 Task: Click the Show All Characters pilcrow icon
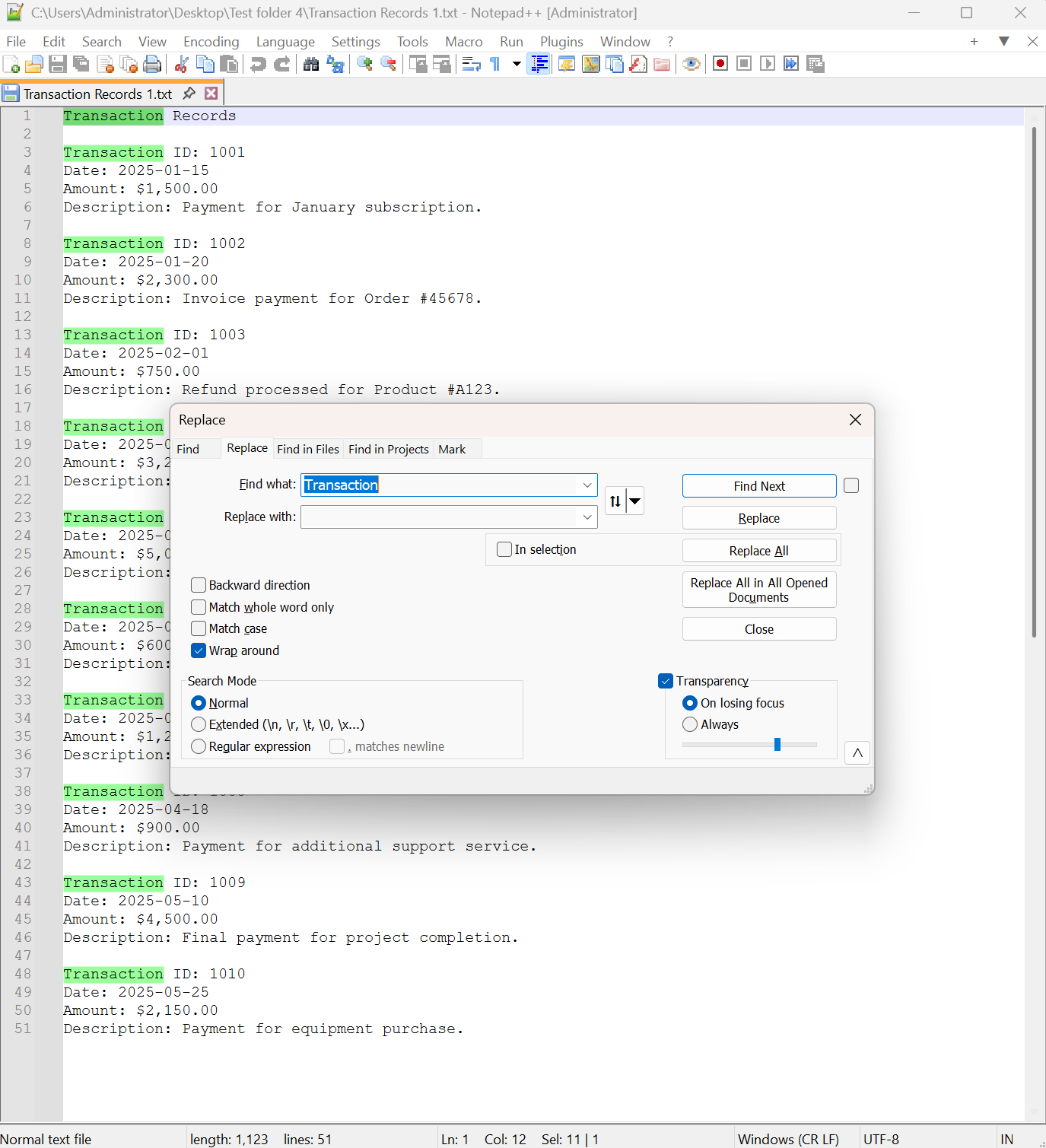pos(495,64)
